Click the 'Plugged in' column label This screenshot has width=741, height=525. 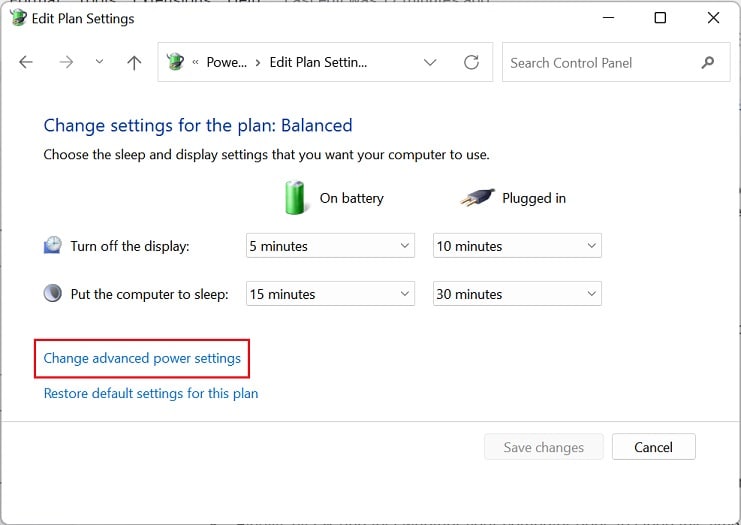(x=534, y=198)
